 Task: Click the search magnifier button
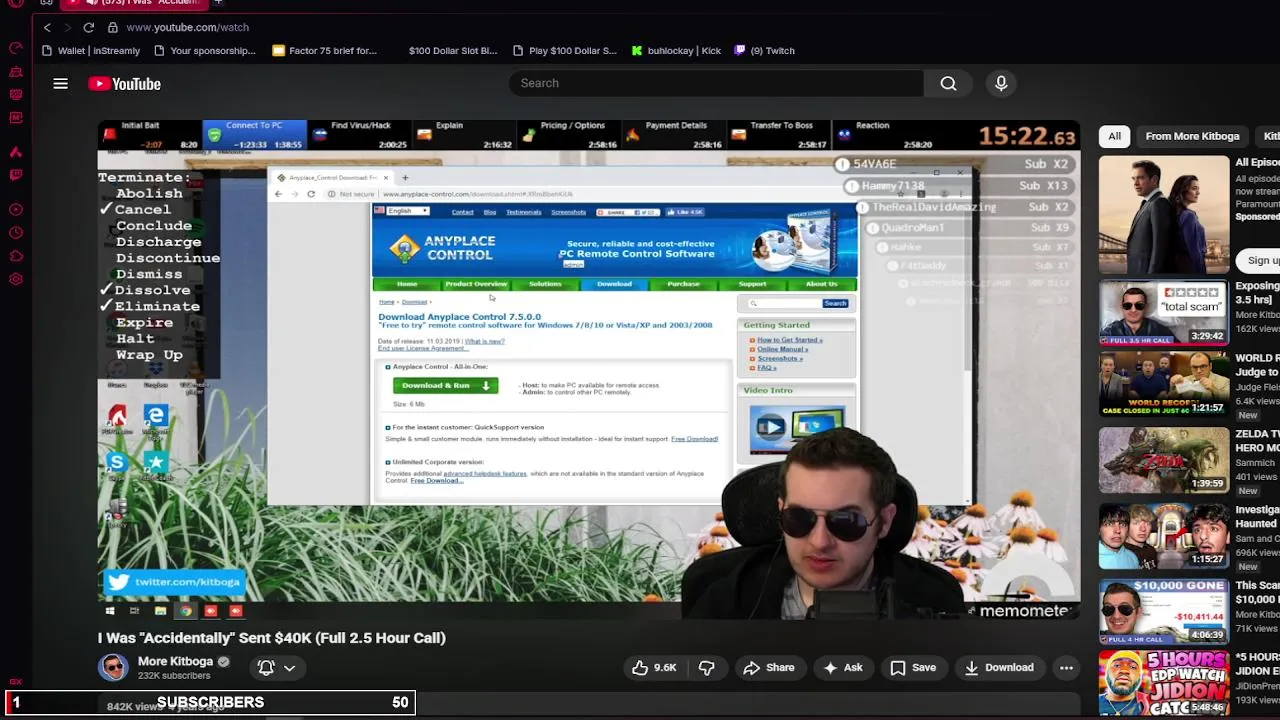(x=948, y=83)
